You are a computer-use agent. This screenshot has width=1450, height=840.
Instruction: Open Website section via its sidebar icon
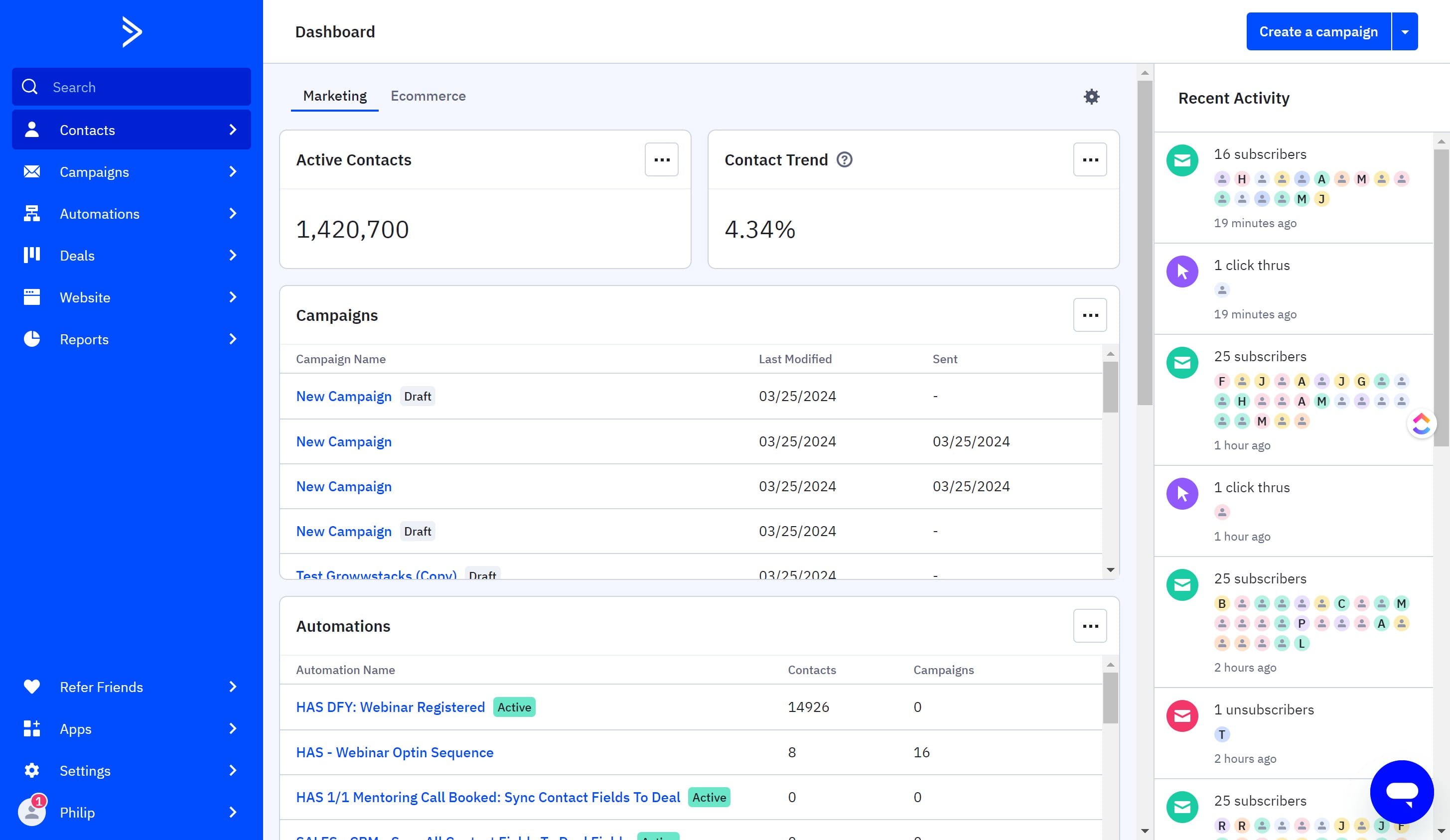tap(32, 297)
